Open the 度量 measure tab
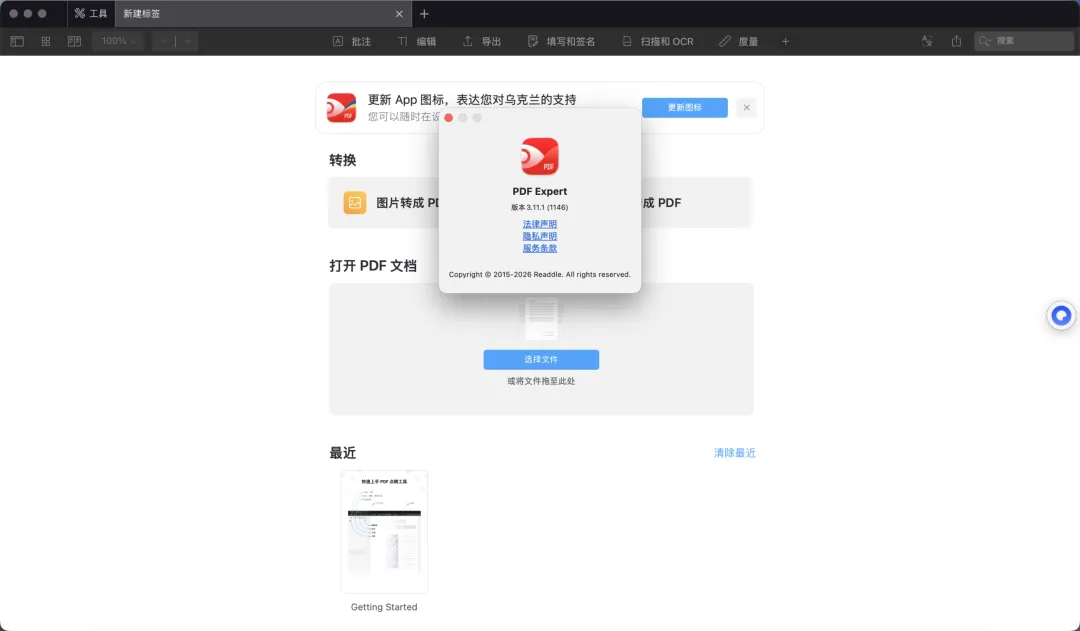This screenshot has height=631, width=1080. click(x=738, y=41)
